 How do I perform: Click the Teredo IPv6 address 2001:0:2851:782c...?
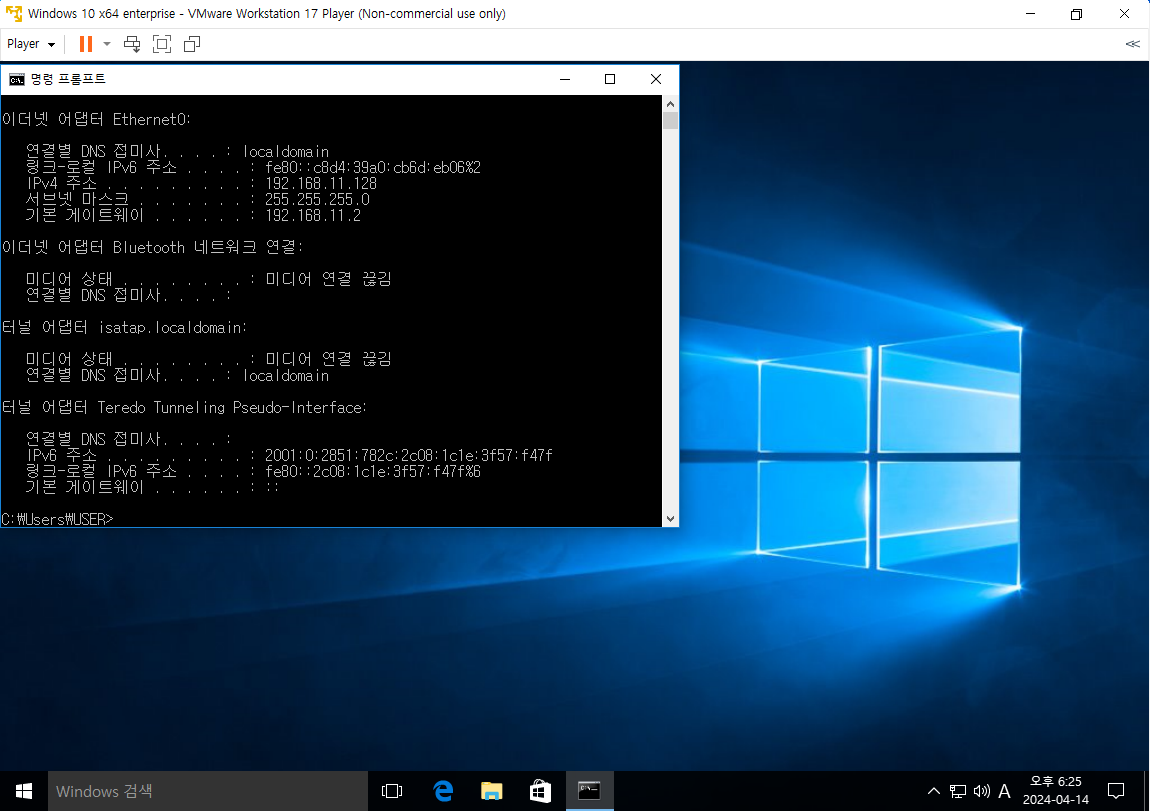tap(409, 455)
